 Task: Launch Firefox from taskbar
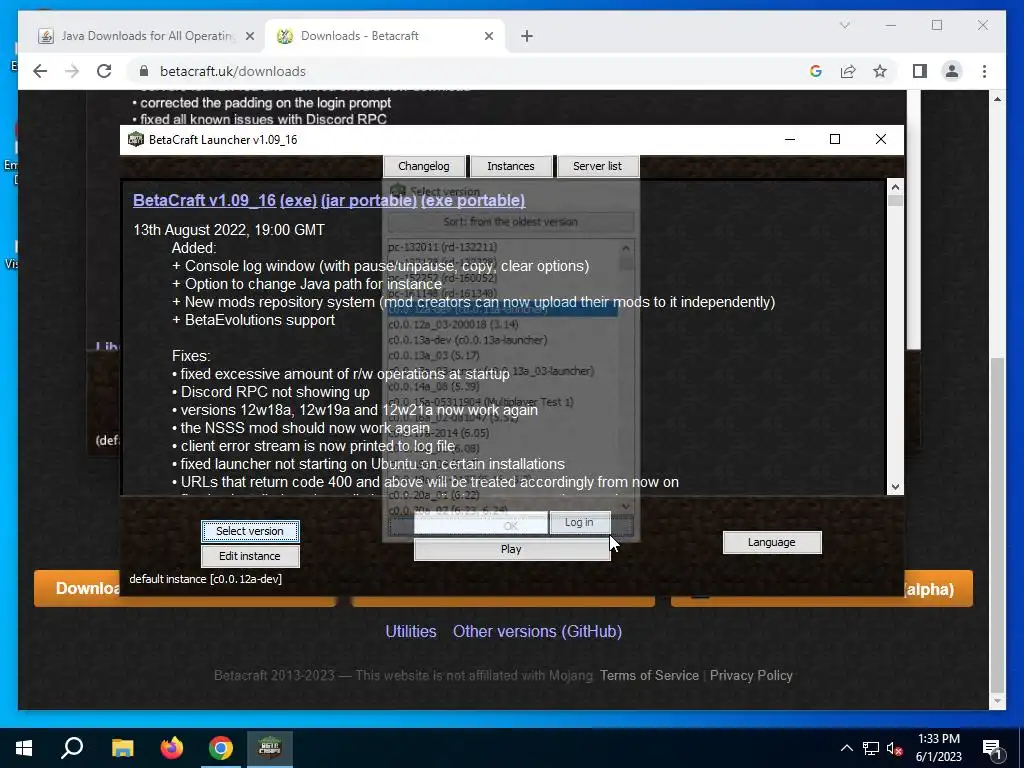tap(172, 748)
